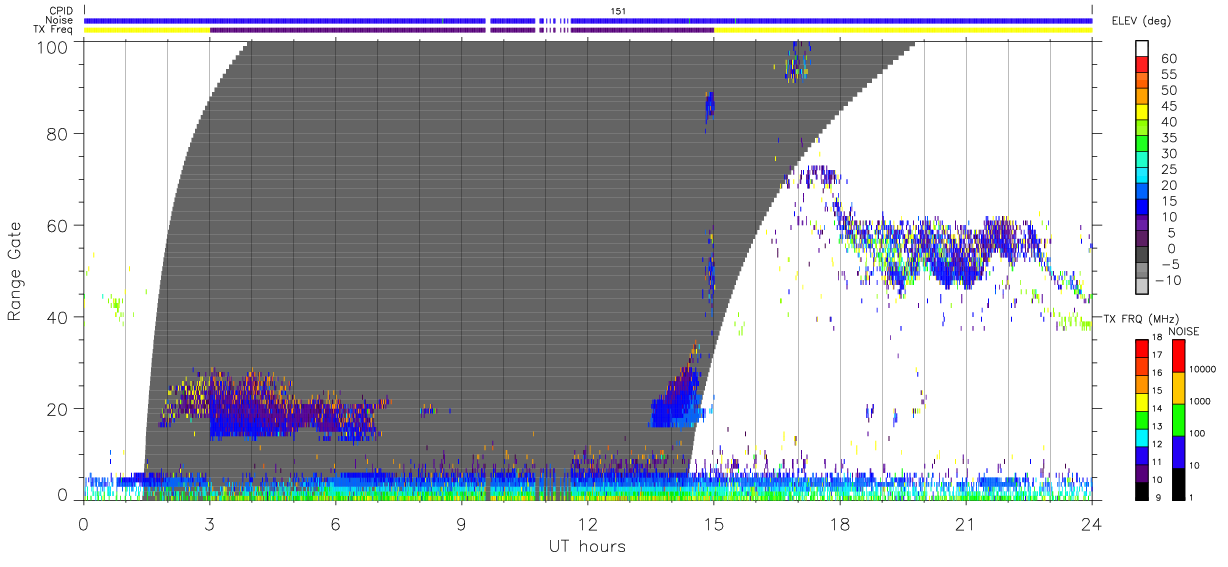Click the white top swatch of ELEV color bar

click(x=1143, y=50)
